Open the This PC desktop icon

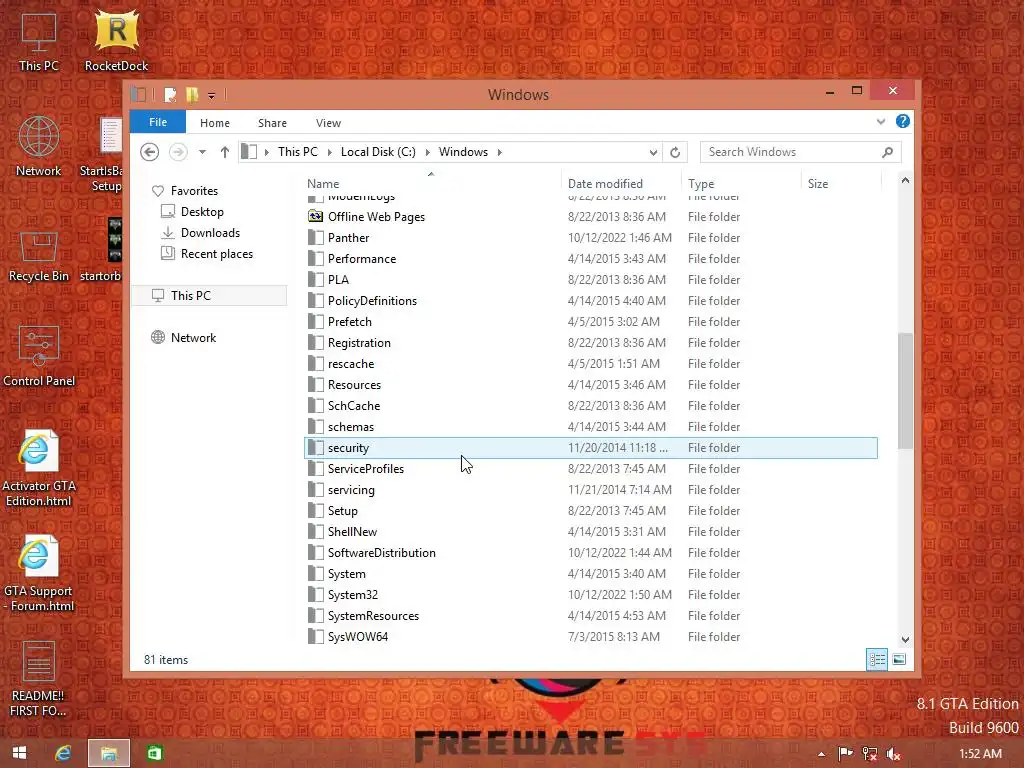39,41
